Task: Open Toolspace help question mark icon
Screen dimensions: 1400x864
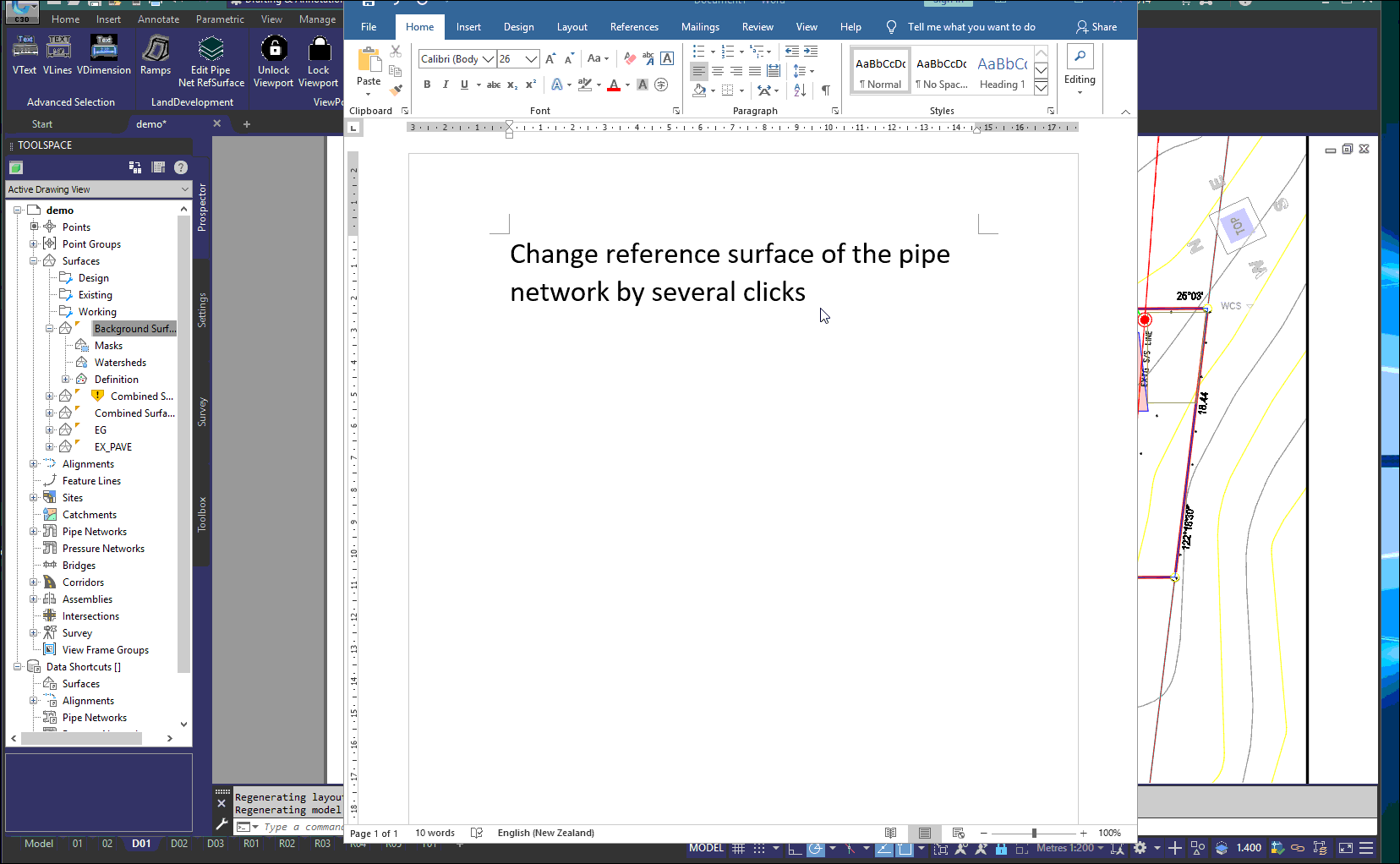Action: [181, 167]
